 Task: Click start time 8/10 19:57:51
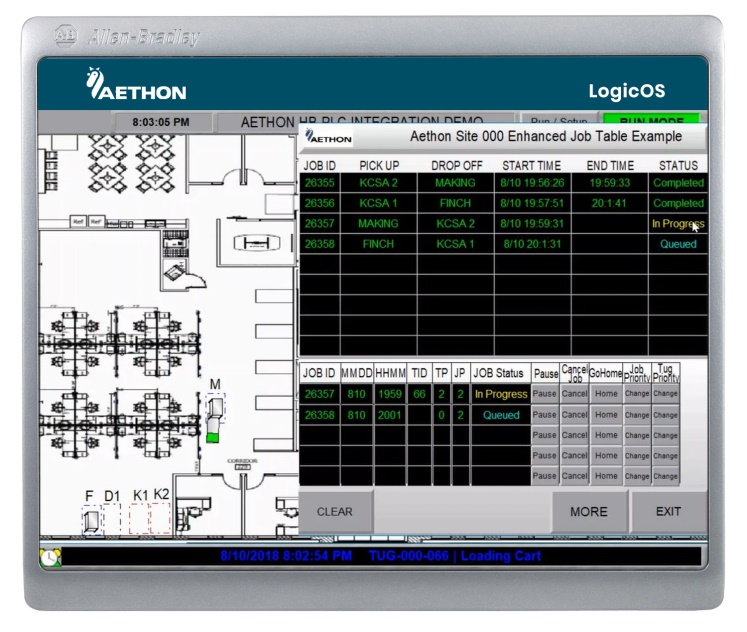point(532,203)
